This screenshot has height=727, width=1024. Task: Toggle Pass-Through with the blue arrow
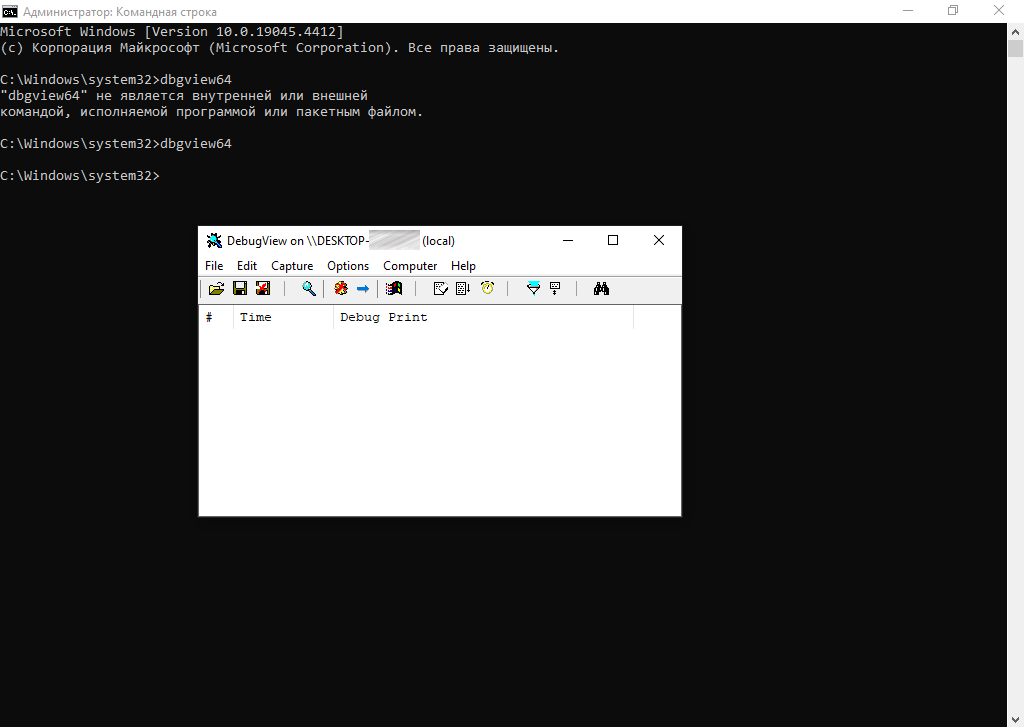pyautogui.click(x=363, y=289)
